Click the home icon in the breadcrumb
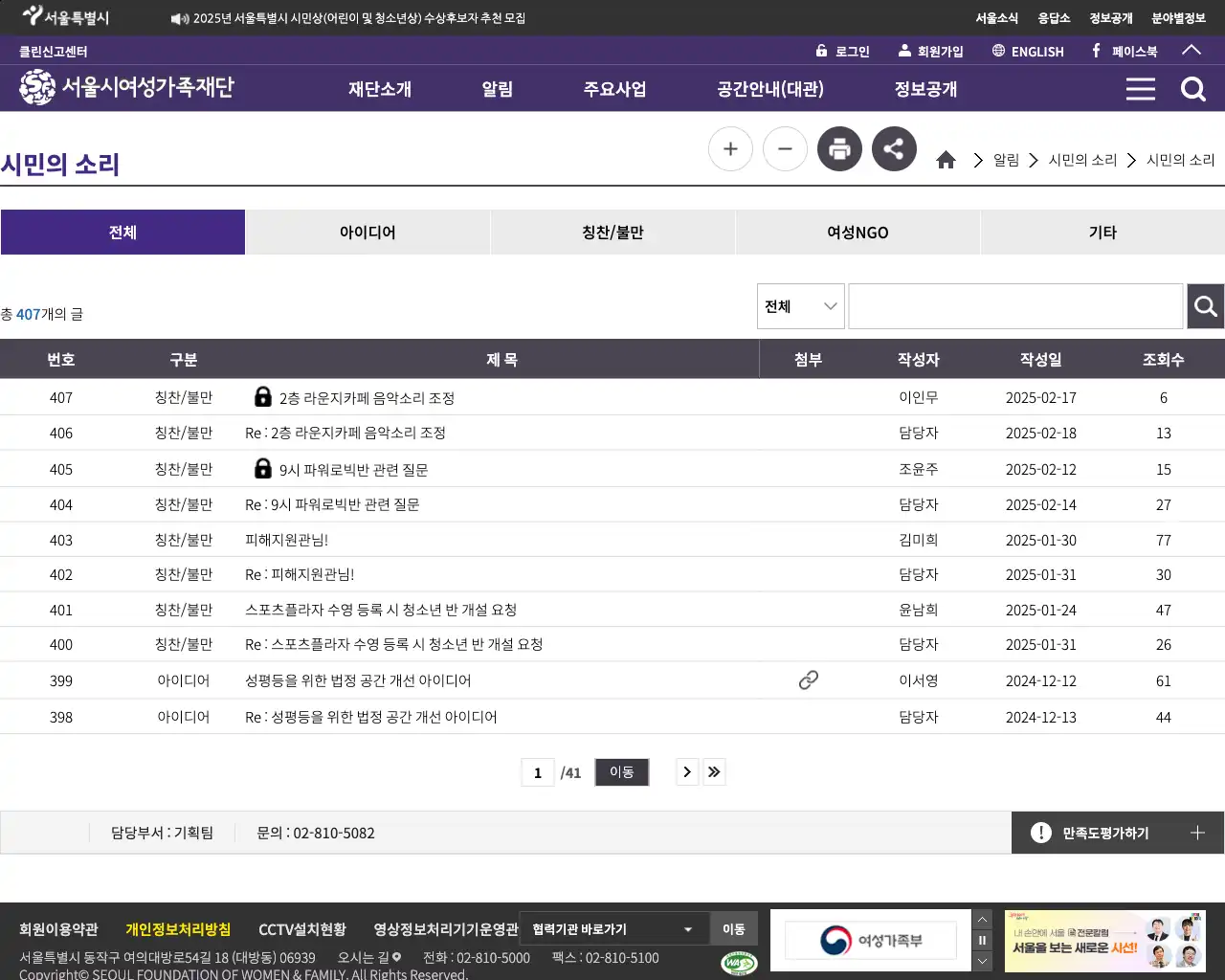 (946, 159)
